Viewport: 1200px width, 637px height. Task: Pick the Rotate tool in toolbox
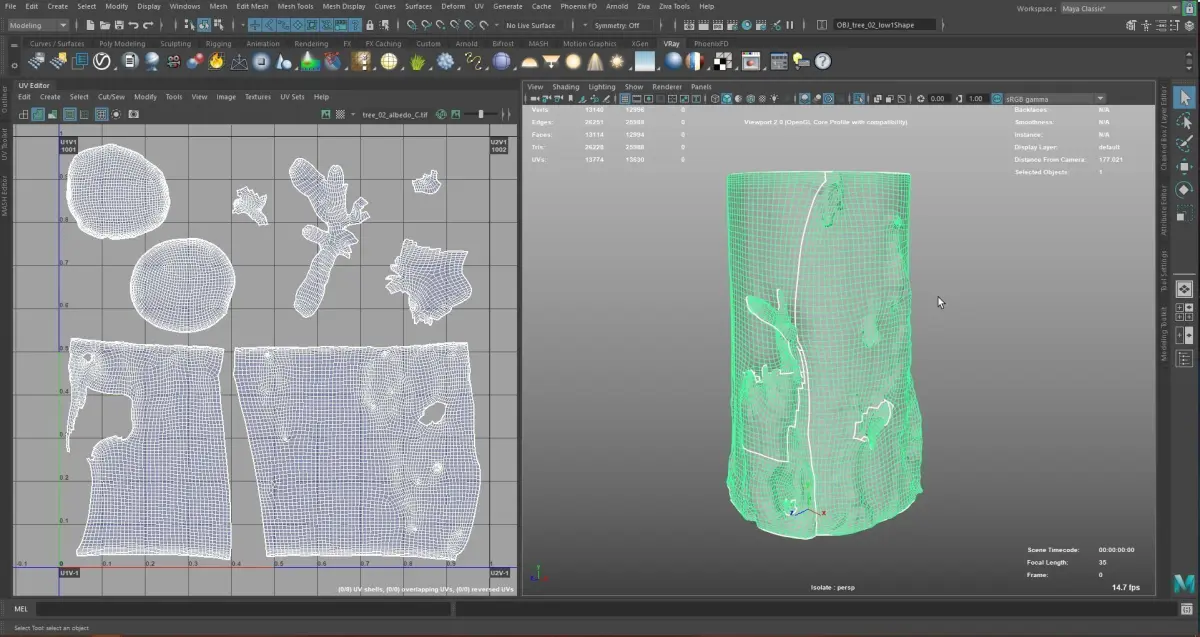click(x=1185, y=190)
